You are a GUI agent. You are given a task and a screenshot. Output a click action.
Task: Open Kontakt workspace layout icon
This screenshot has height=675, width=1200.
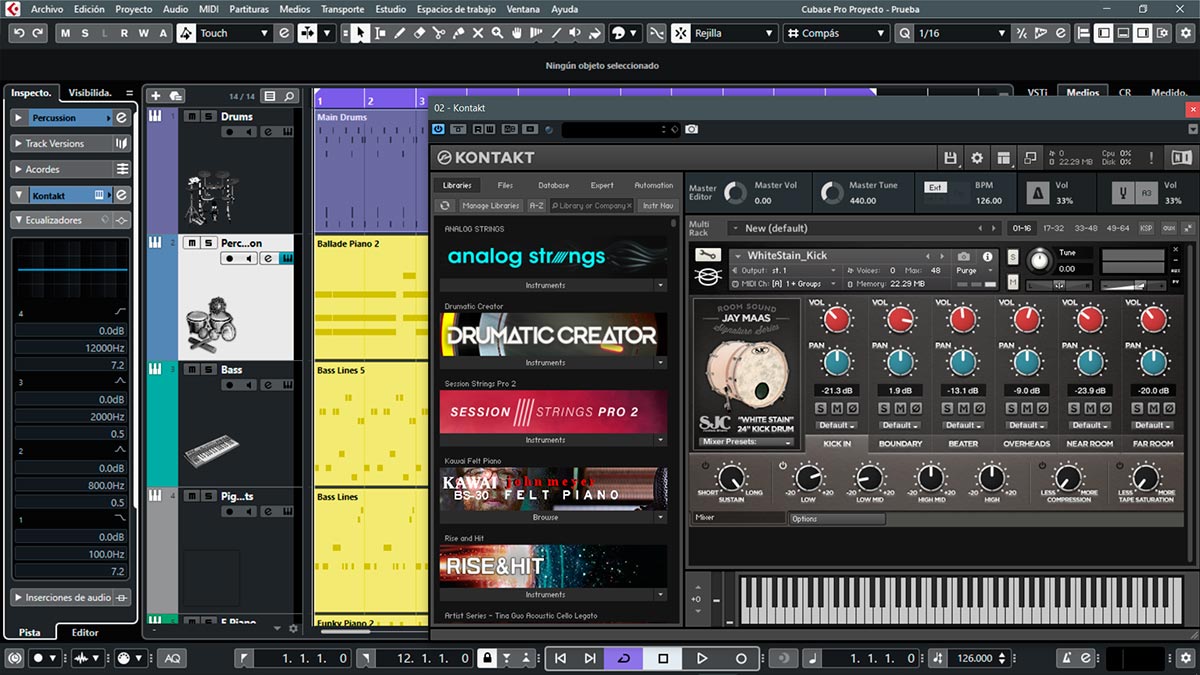(x=1003, y=158)
